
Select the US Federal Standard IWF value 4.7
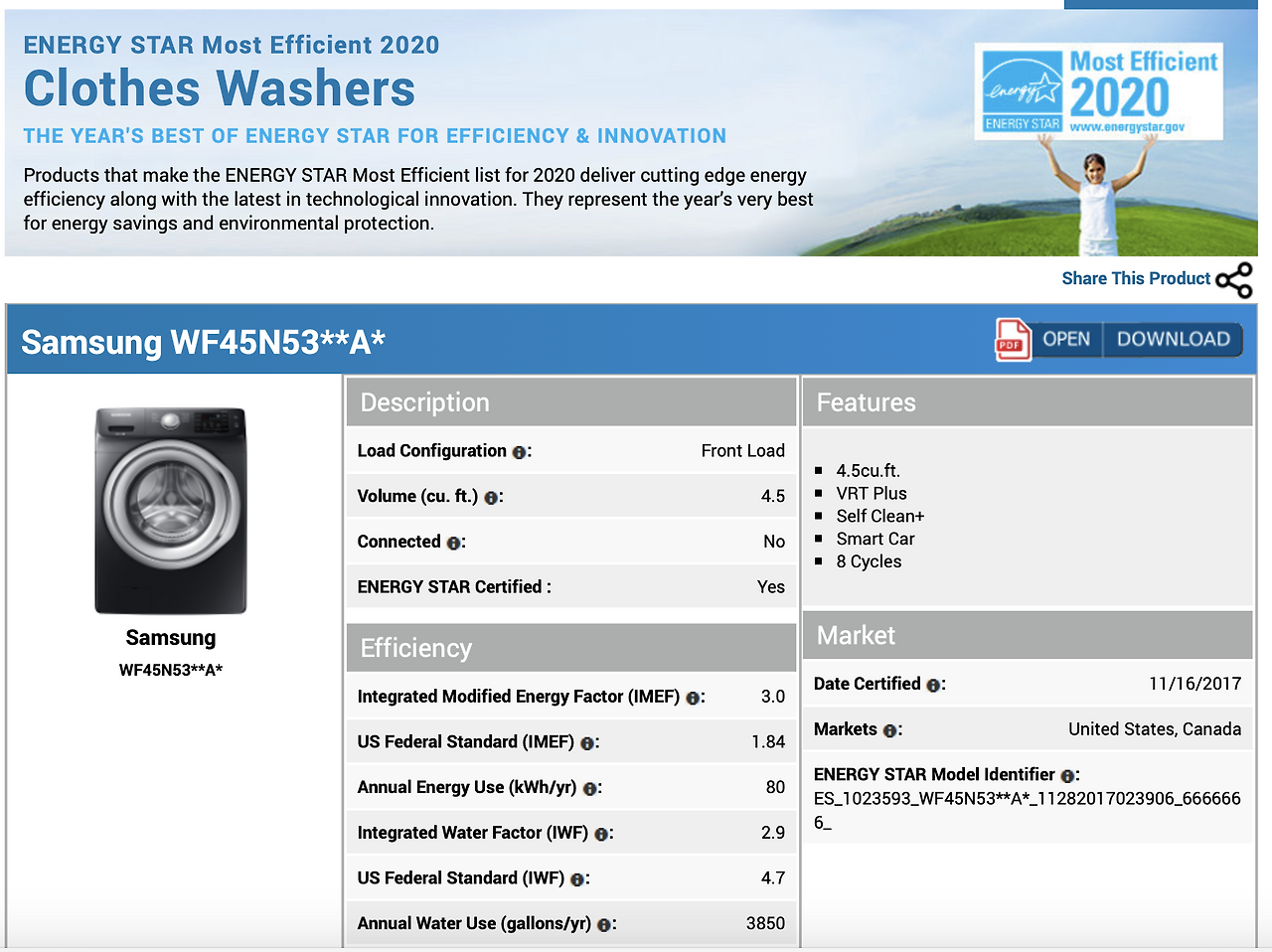pyautogui.click(x=773, y=877)
